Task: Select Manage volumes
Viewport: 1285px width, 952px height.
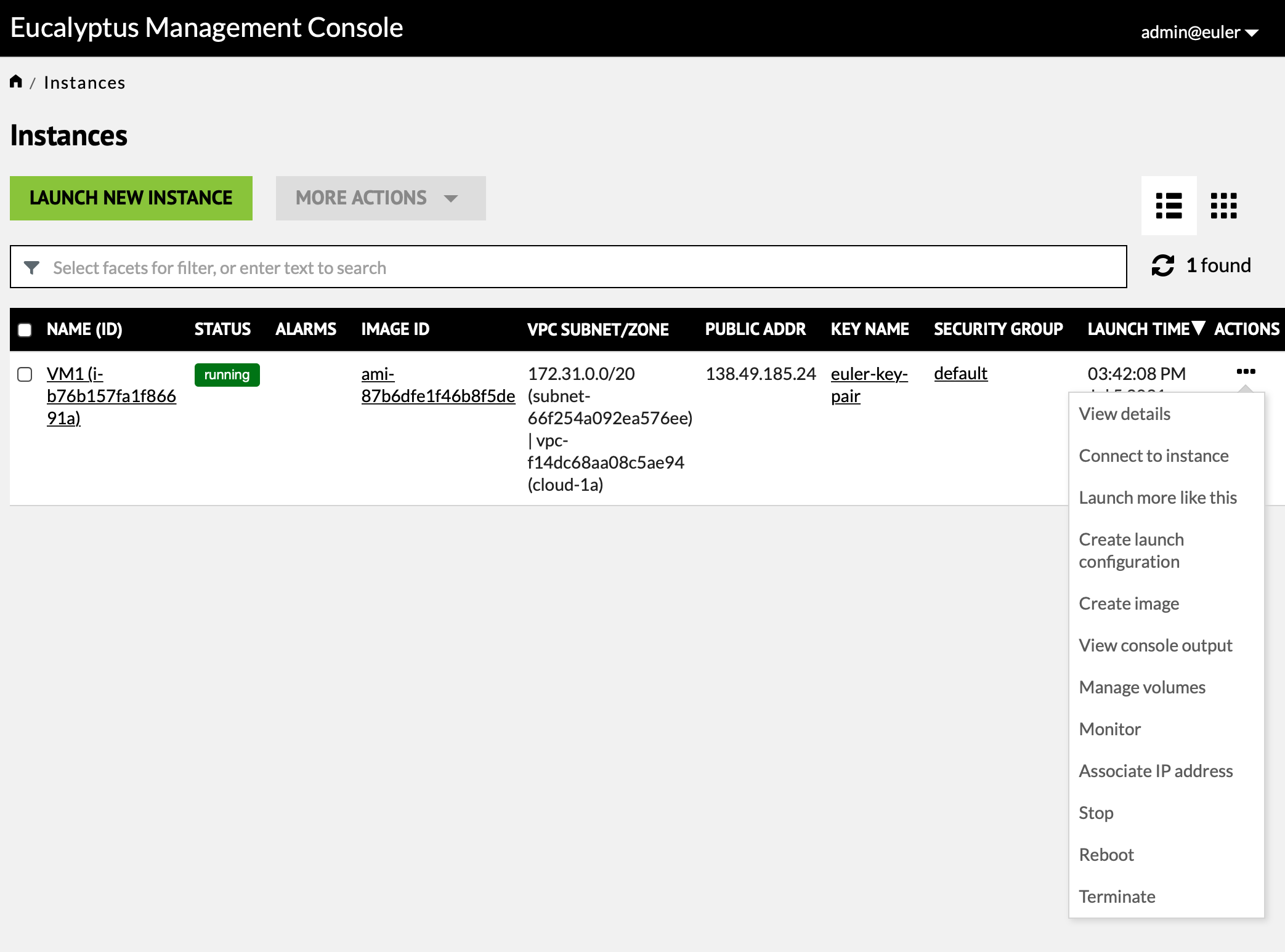Action: pyautogui.click(x=1142, y=687)
